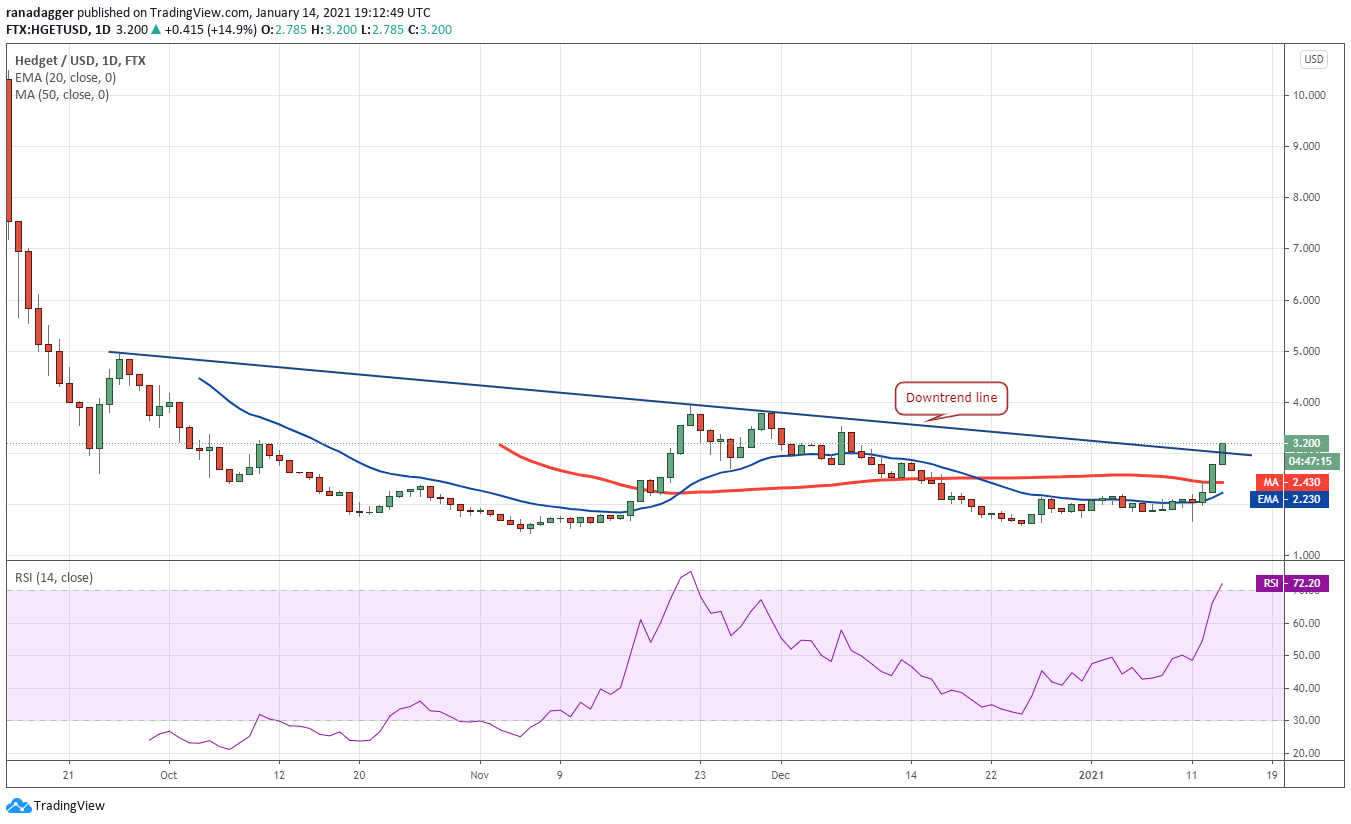
Task: Click the purple RSI 72.20 value badge
Action: point(1293,584)
